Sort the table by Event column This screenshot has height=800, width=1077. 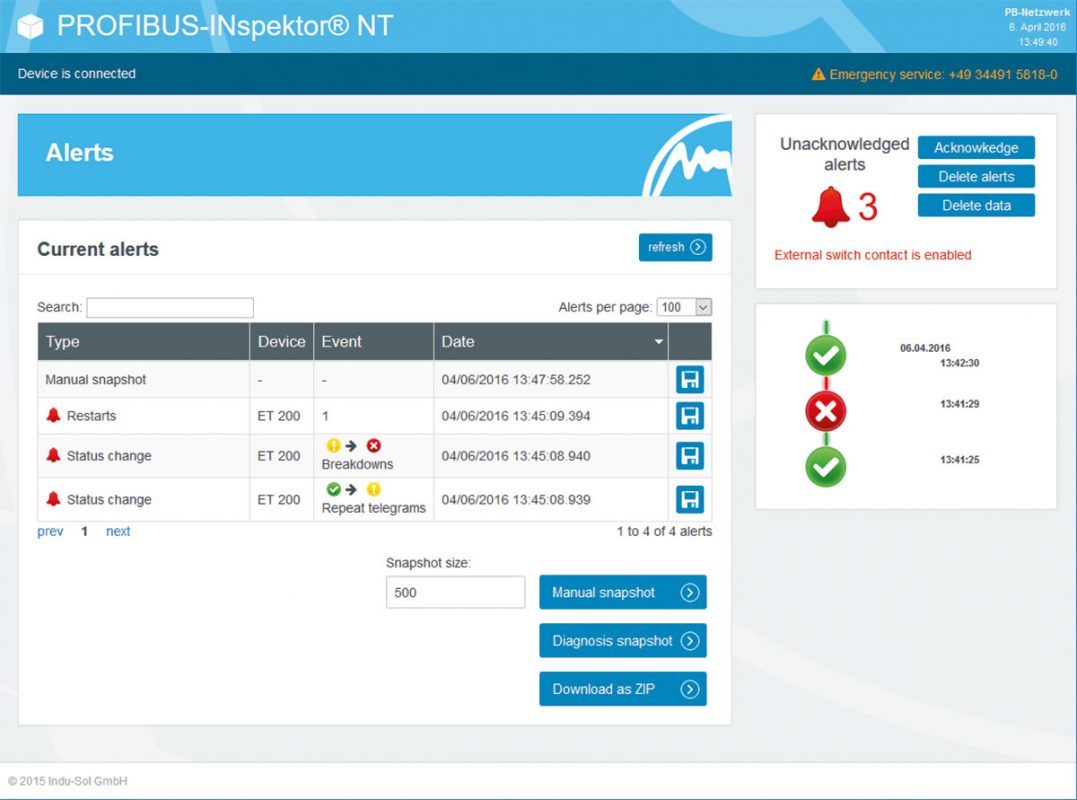pos(373,342)
